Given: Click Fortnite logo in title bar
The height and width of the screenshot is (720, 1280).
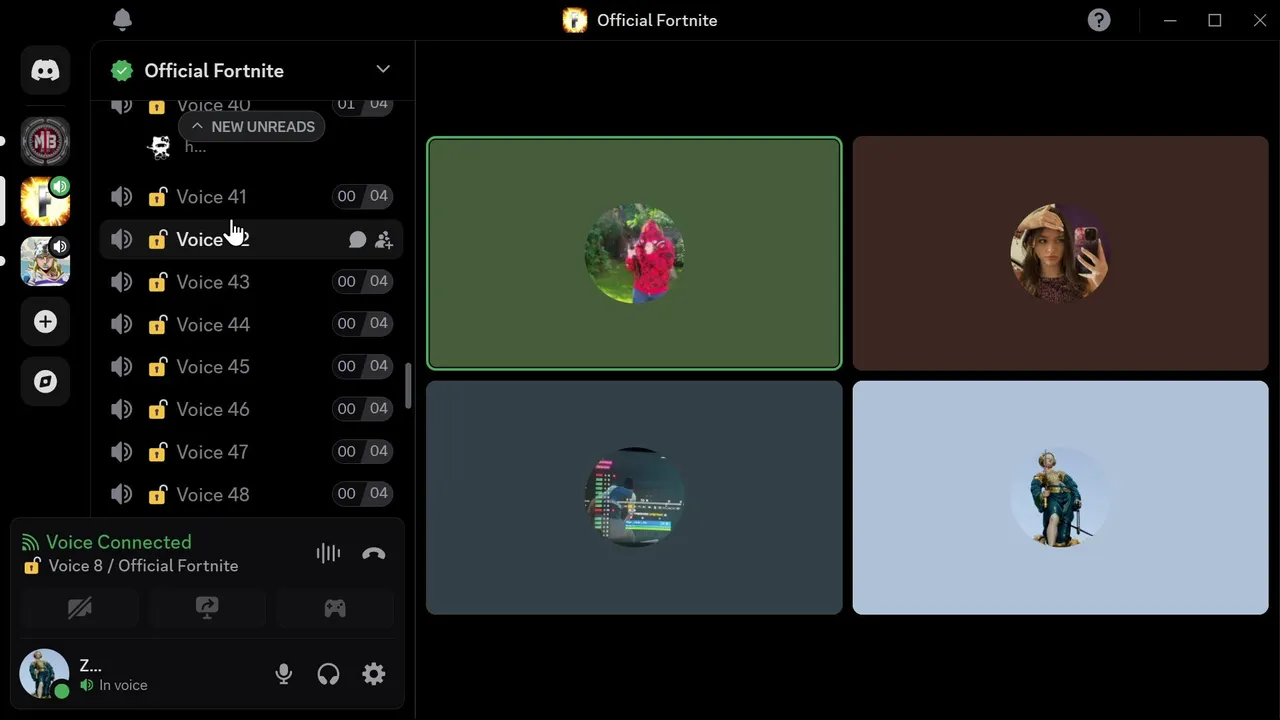Looking at the screenshot, I should click(x=575, y=20).
